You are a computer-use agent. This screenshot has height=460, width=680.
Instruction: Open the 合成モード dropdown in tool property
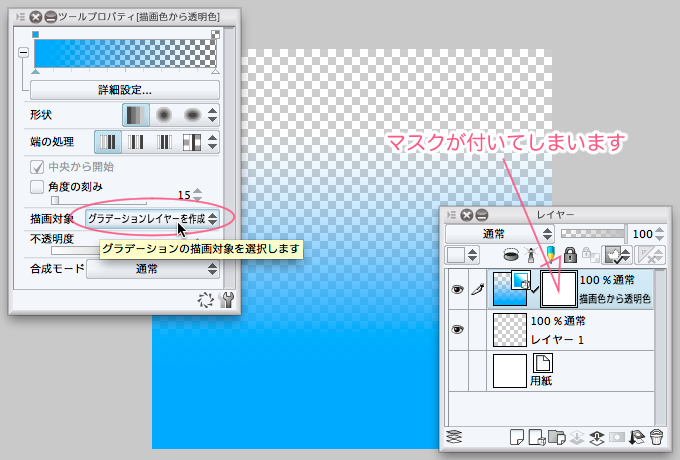pyautogui.click(x=152, y=268)
